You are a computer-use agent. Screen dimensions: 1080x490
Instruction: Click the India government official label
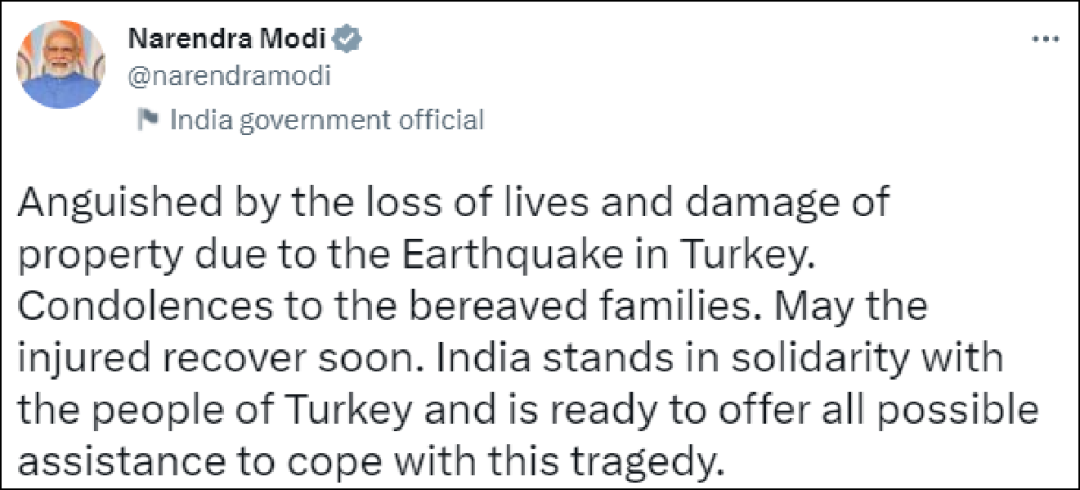pos(327,121)
